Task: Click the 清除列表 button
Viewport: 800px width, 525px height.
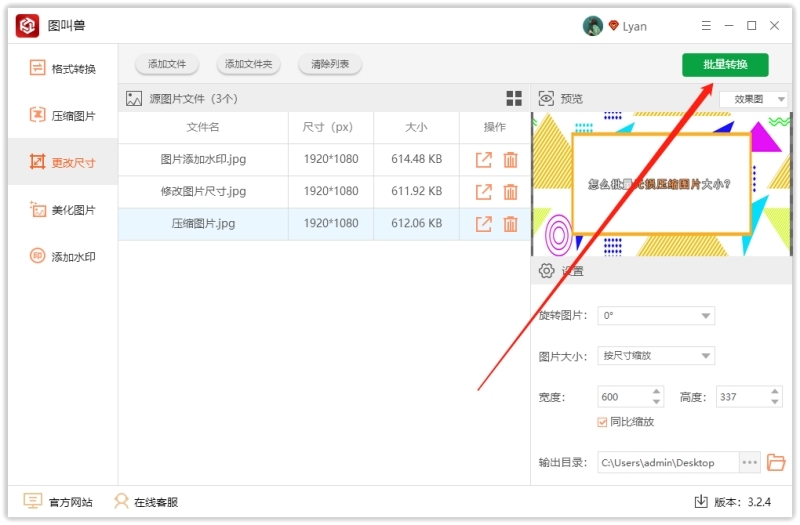Action: point(330,65)
